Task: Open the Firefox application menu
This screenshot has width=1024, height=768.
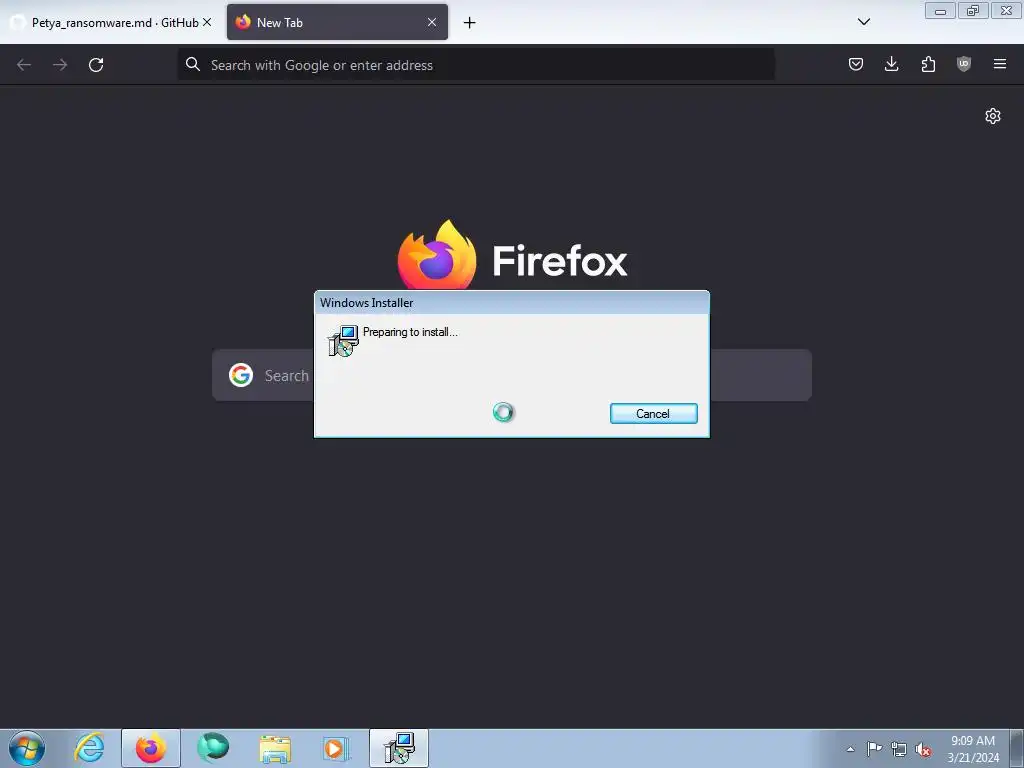Action: pos(1000,64)
